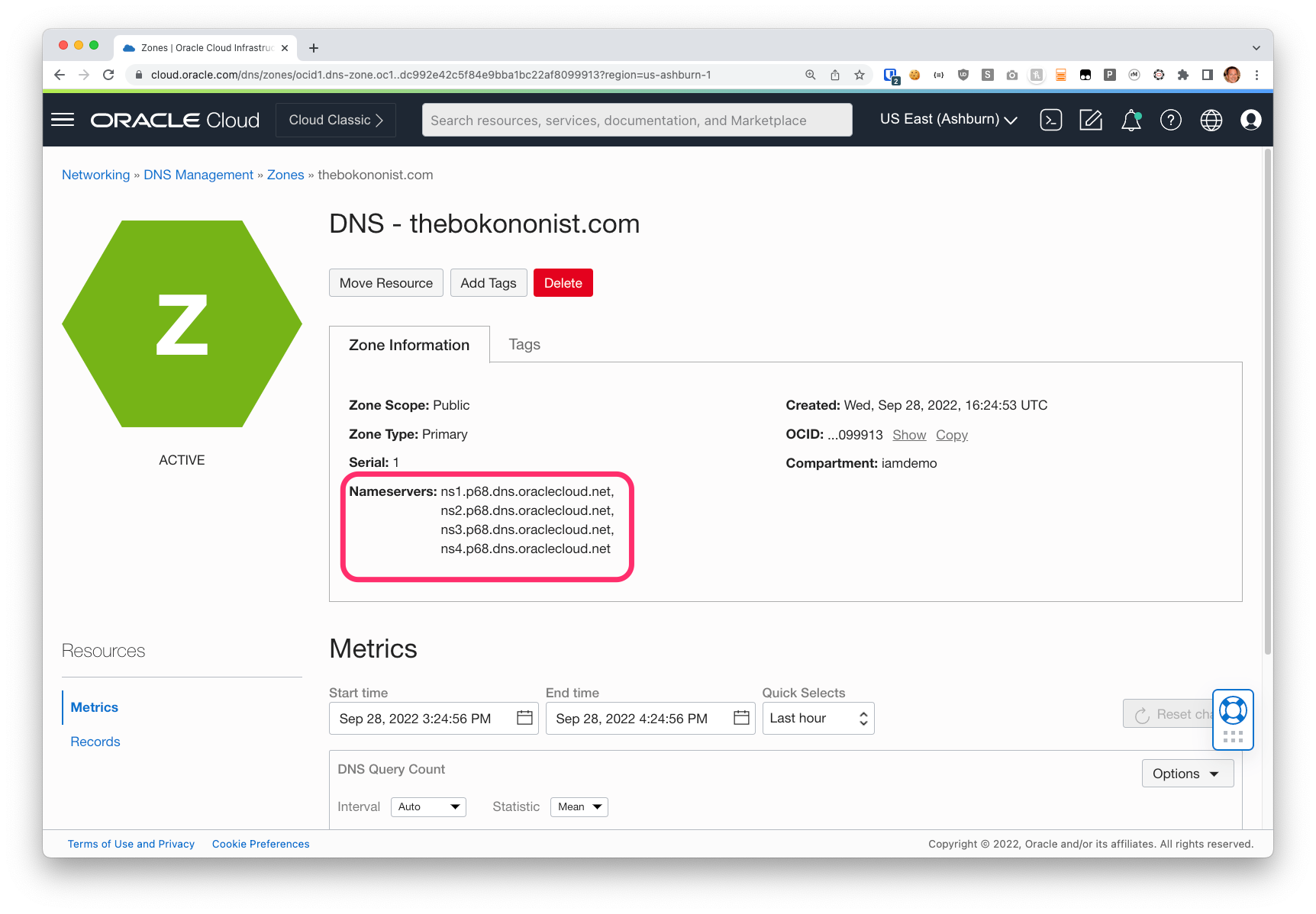The height and width of the screenshot is (914, 1316).
Task: Open the Cloud Shell terminal icon
Action: tap(1051, 120)
